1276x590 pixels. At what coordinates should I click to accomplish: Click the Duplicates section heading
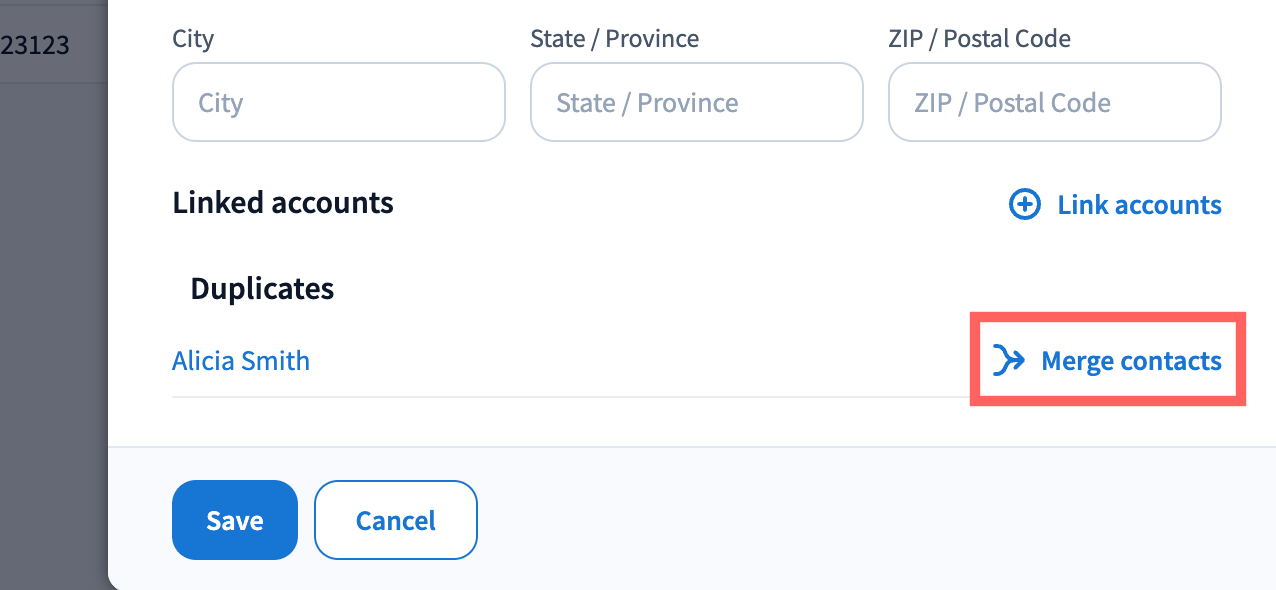(262, 289)
